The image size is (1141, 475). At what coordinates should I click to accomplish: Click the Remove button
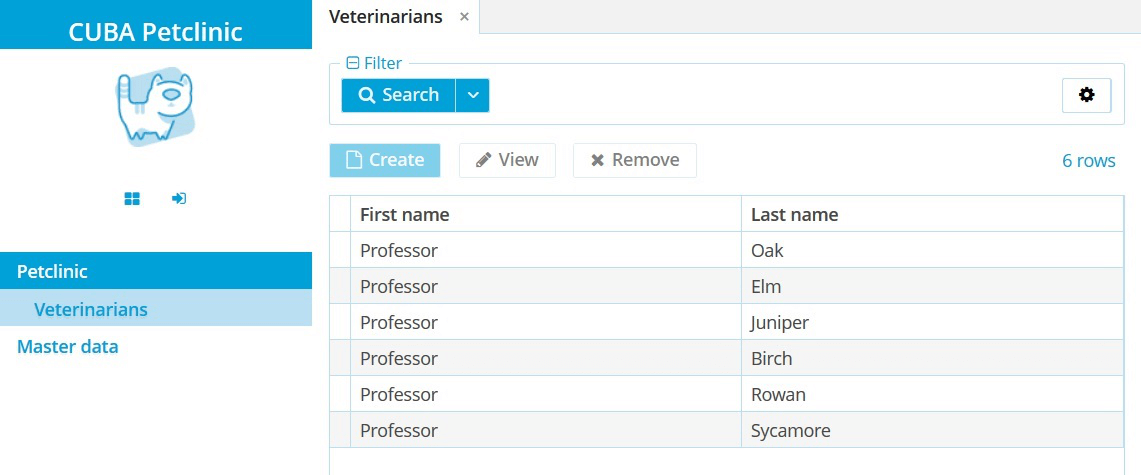tap(634, 160)
